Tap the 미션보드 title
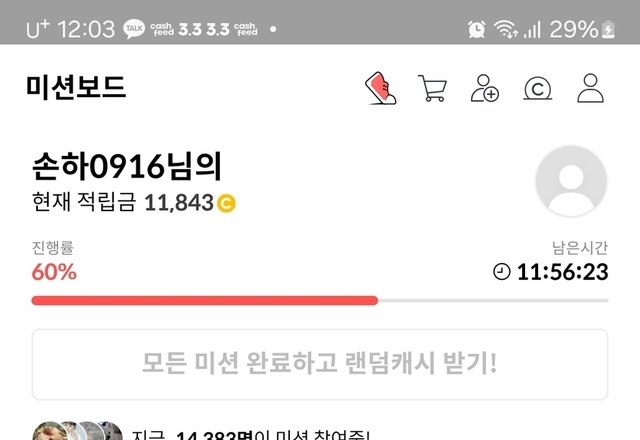This screenshot has width=640, height=440. (76, 87)
